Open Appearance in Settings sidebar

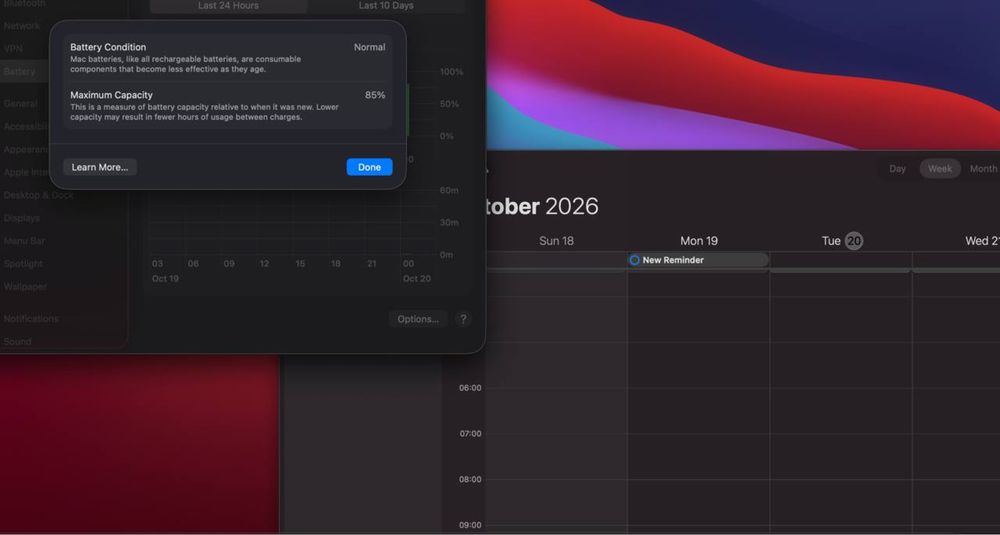[x=26, y=149]
